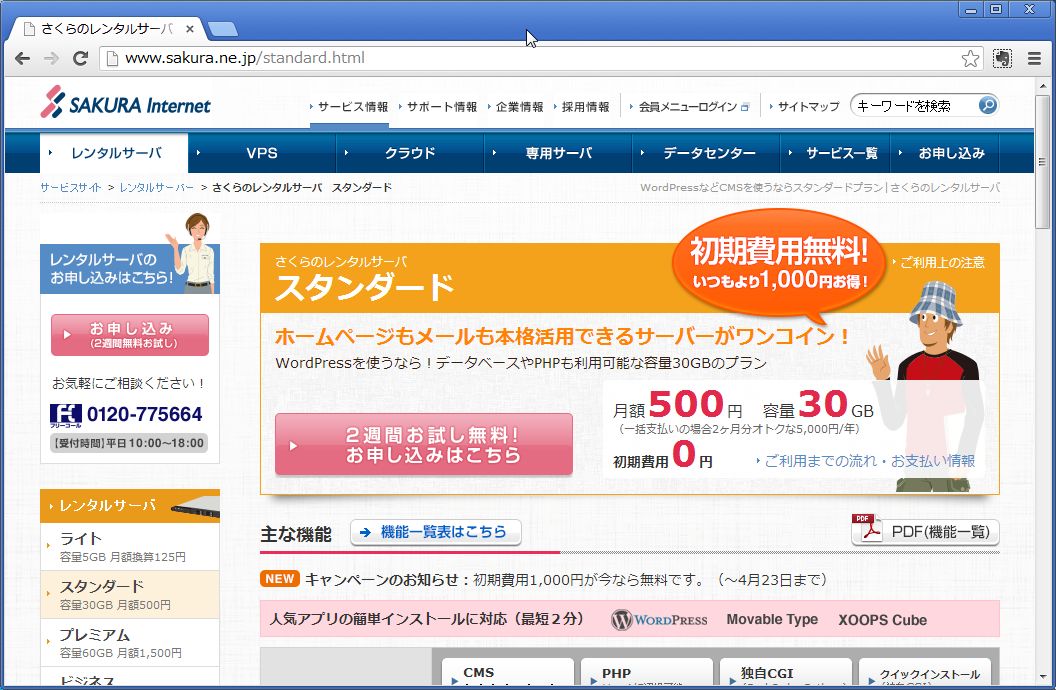Click the free-dial phone logo icon
Screen dimensions: 1056x690
[x=65, y=415]
